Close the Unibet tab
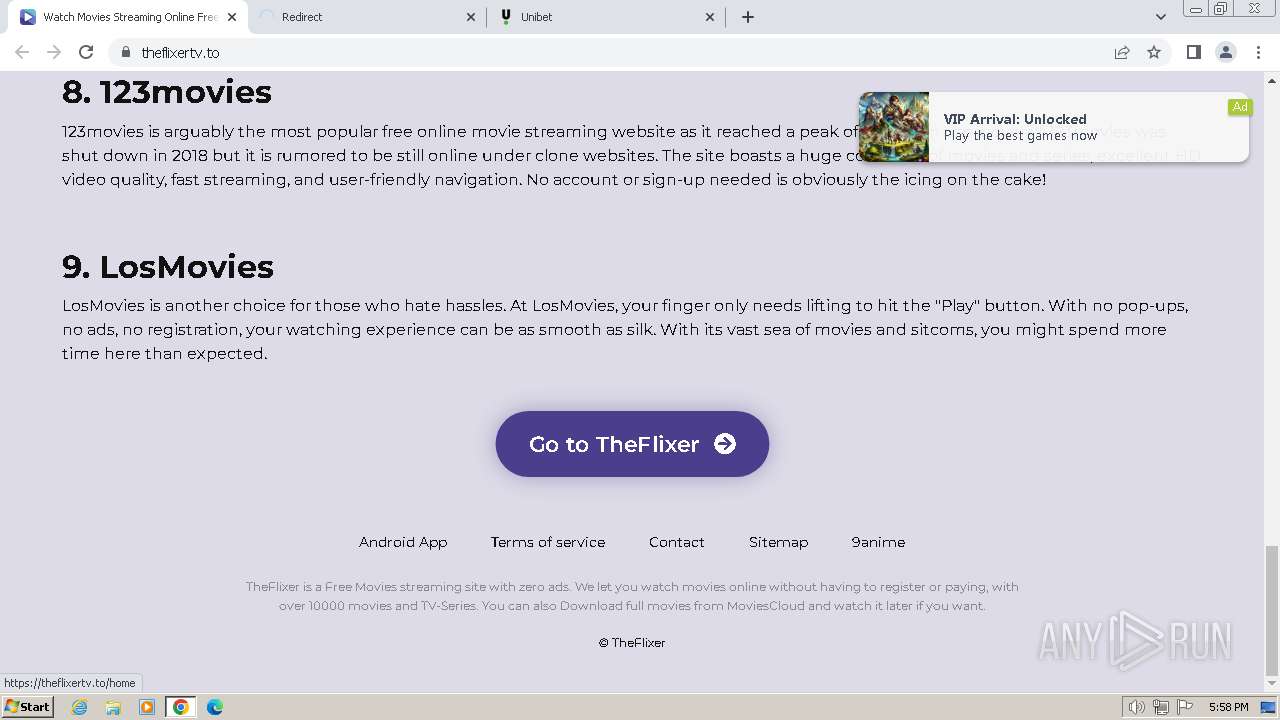The image size is (1280, 720). (x=710, y=17)
